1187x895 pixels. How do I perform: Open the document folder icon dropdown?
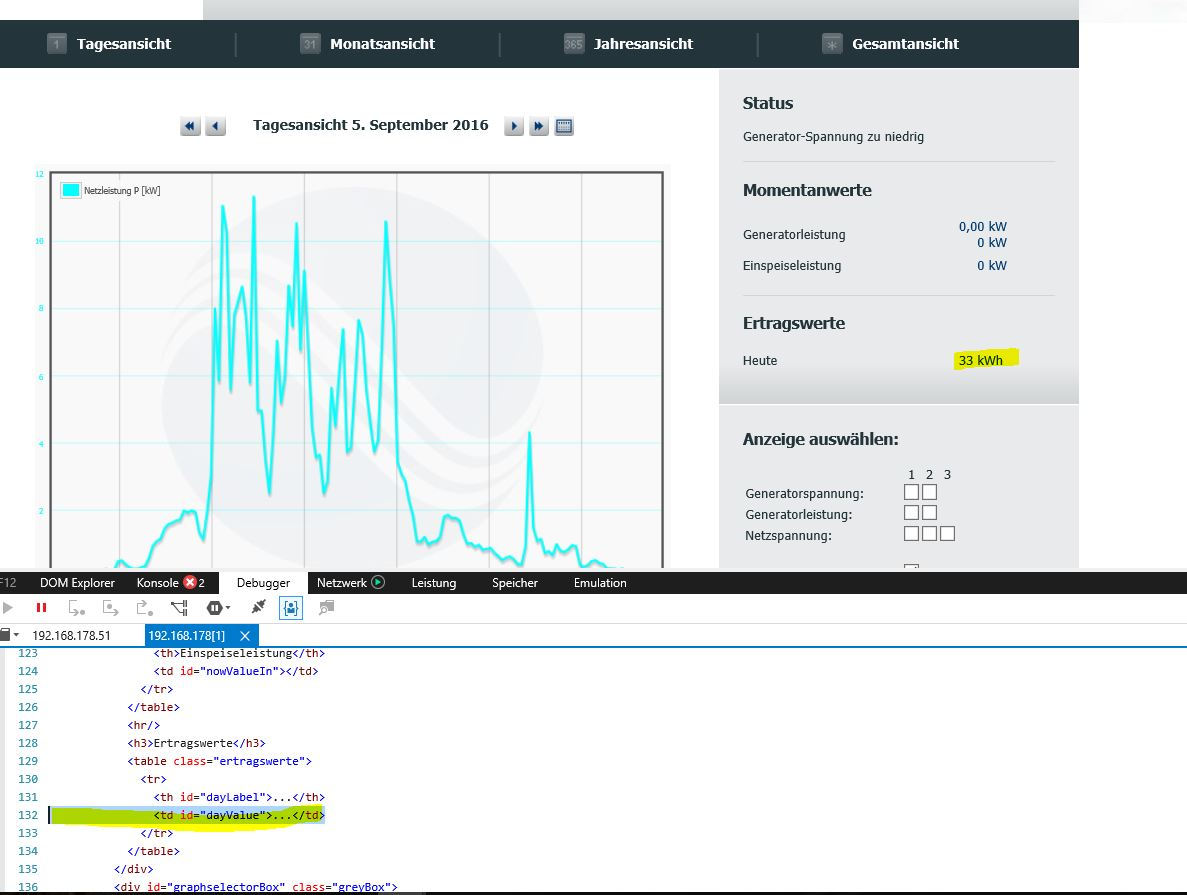tap(9, 635)
